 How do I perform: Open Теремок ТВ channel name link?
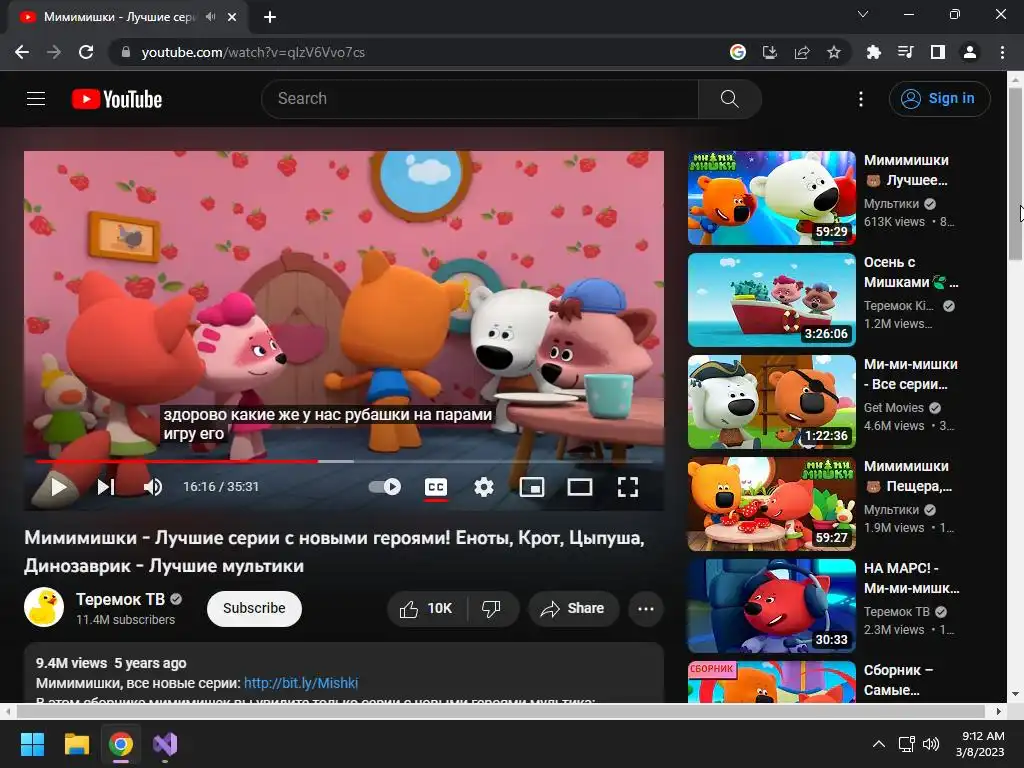point(120,599)
